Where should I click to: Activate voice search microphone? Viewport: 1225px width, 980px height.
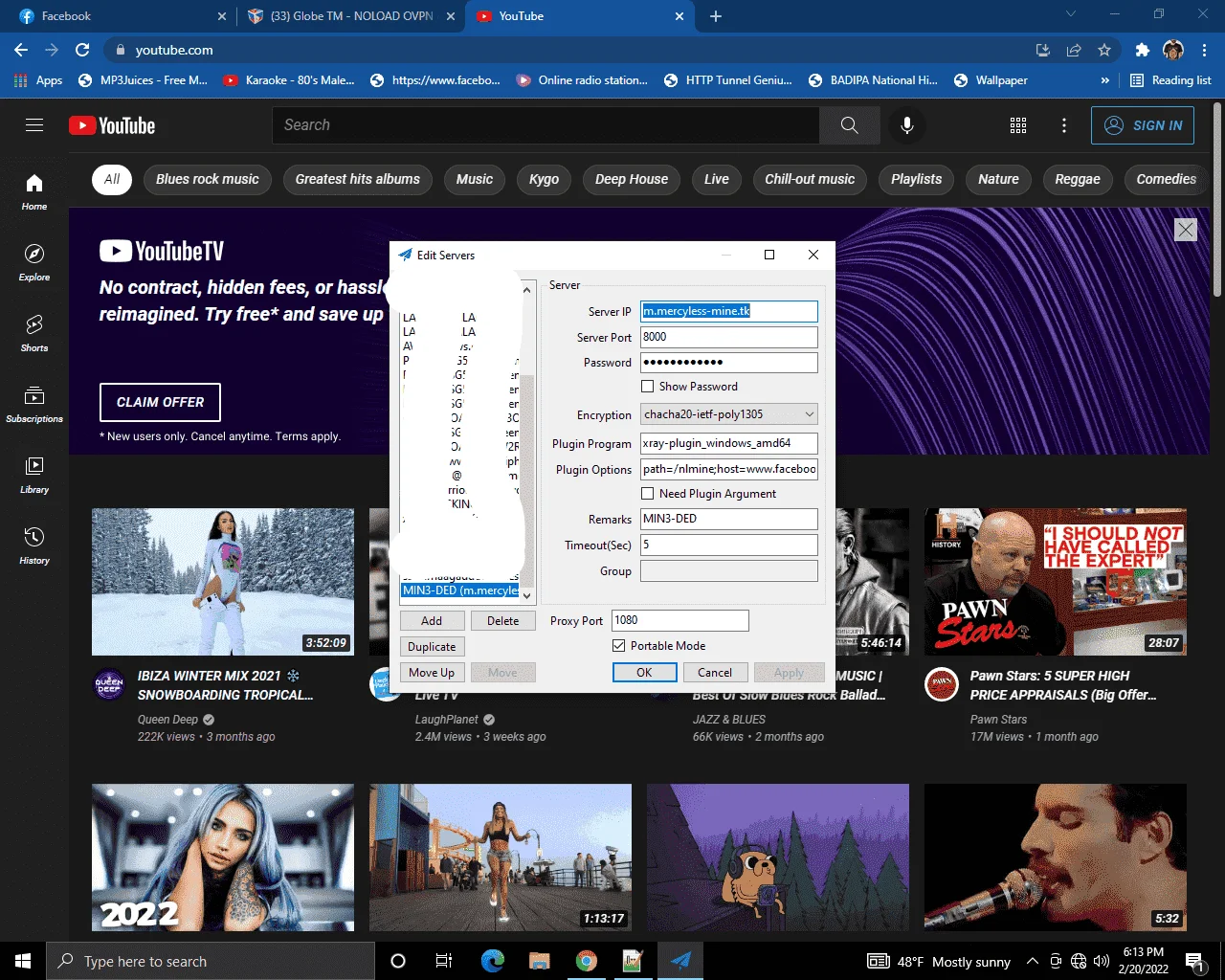coord(907,125)
